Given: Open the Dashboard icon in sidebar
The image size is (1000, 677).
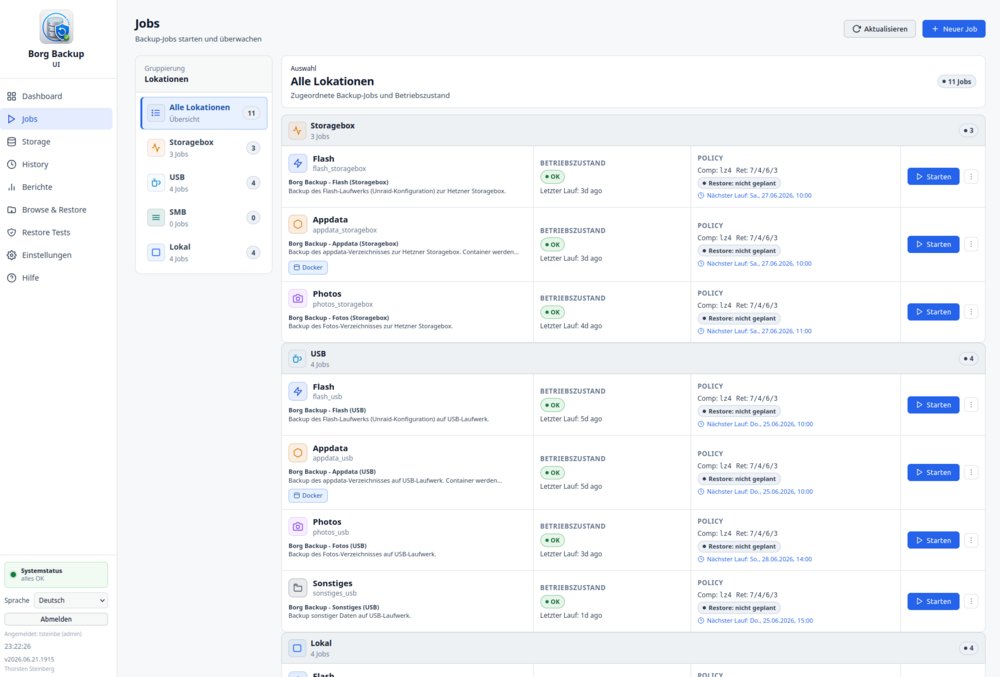Looking at the screenshot, I should tap(11, 96).
